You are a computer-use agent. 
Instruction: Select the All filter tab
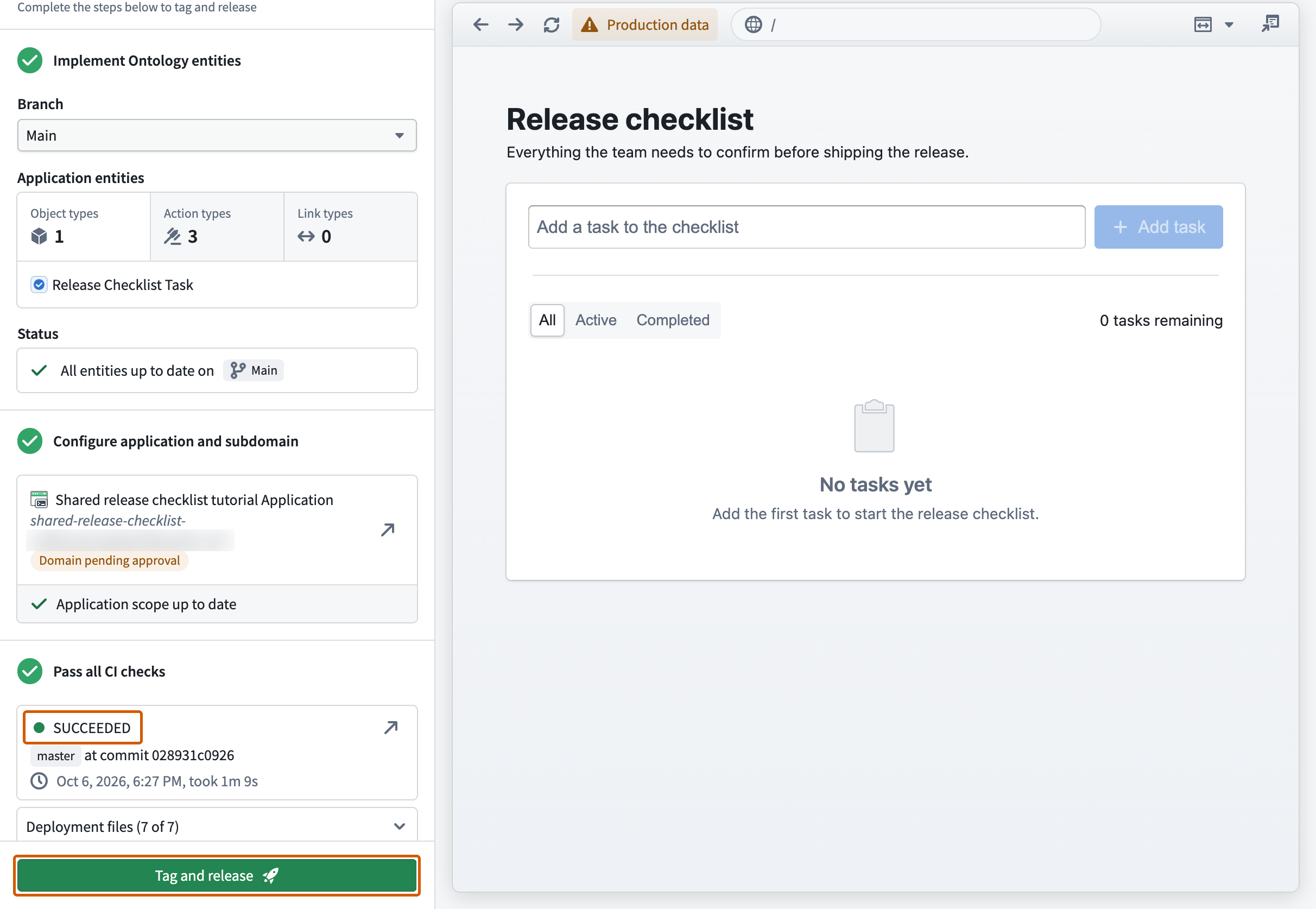547,320
